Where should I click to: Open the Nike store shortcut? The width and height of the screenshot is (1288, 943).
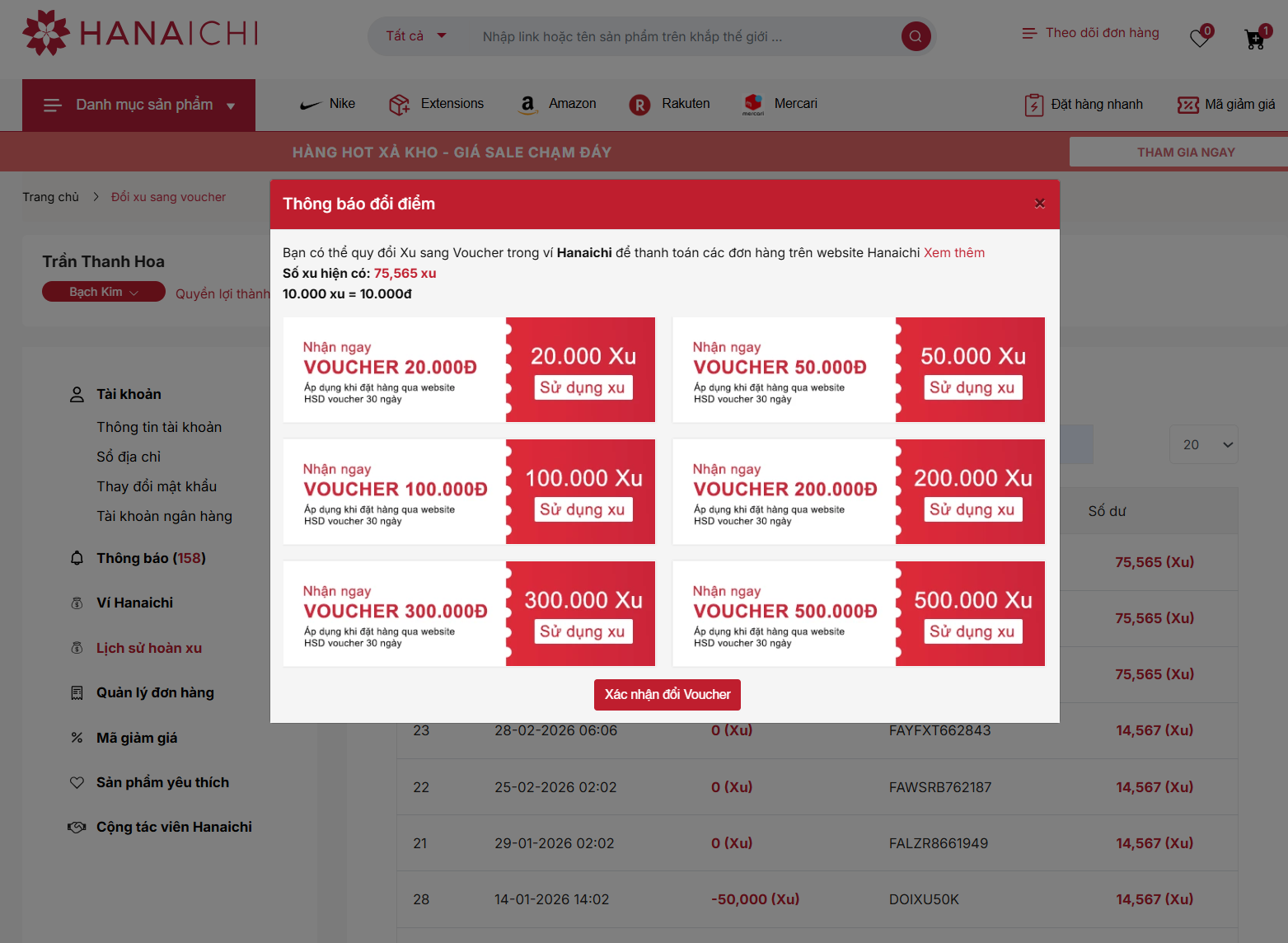click(327, 104)
